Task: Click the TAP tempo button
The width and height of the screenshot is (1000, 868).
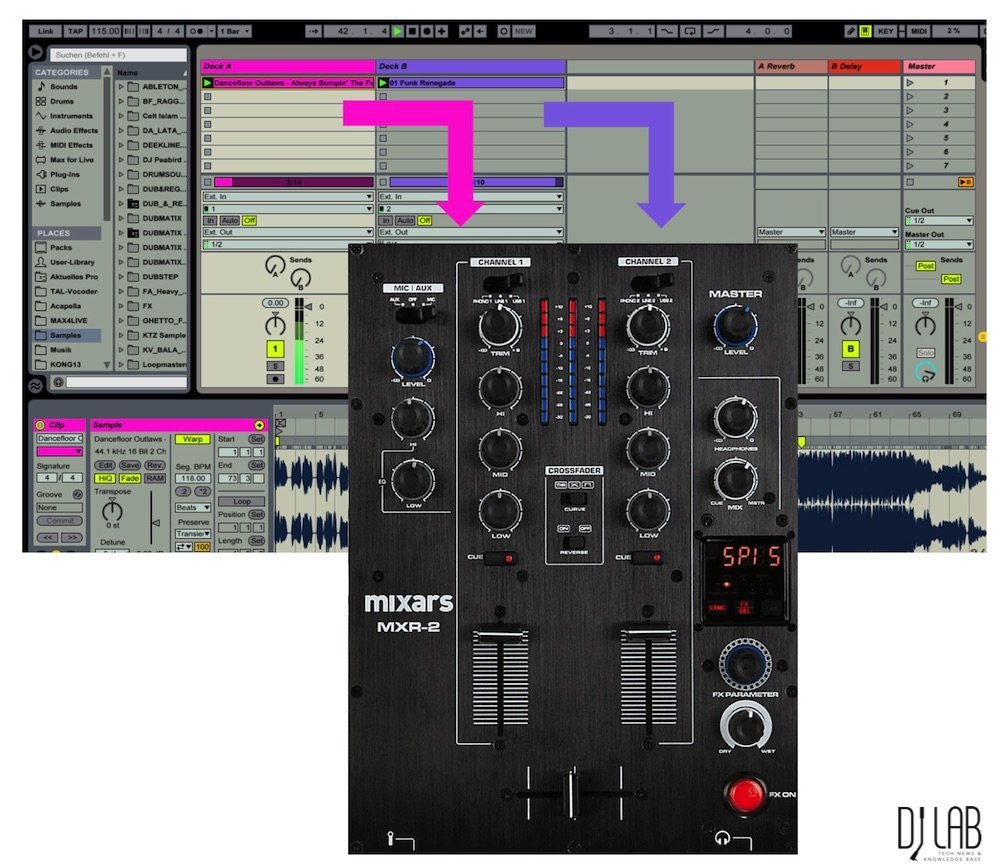Action: pos(76,32)
